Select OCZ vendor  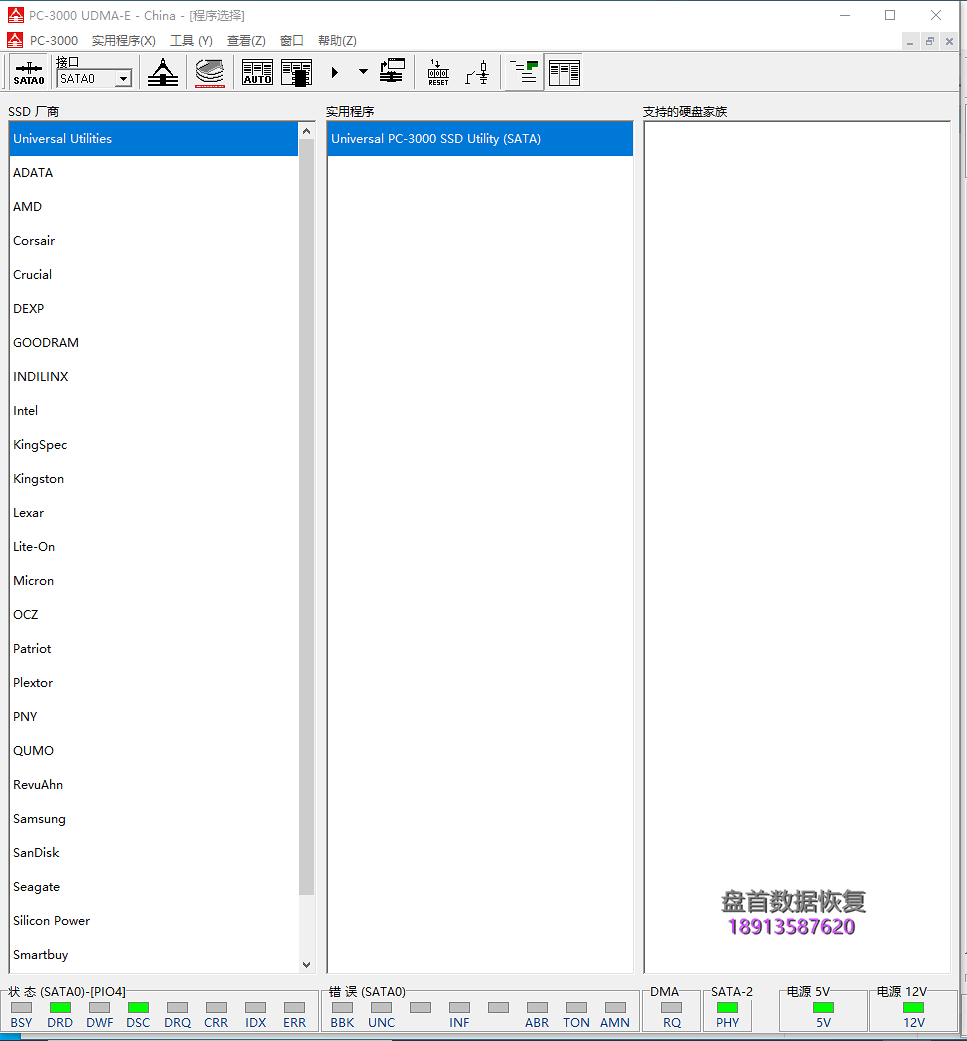pos(154,615)
